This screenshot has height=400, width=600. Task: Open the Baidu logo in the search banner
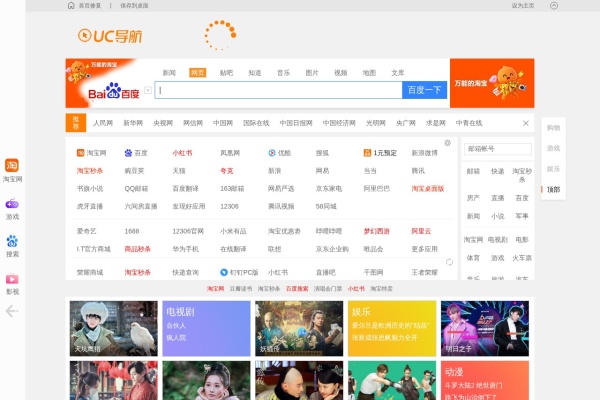pyautogui.click(x=114, y=91)
